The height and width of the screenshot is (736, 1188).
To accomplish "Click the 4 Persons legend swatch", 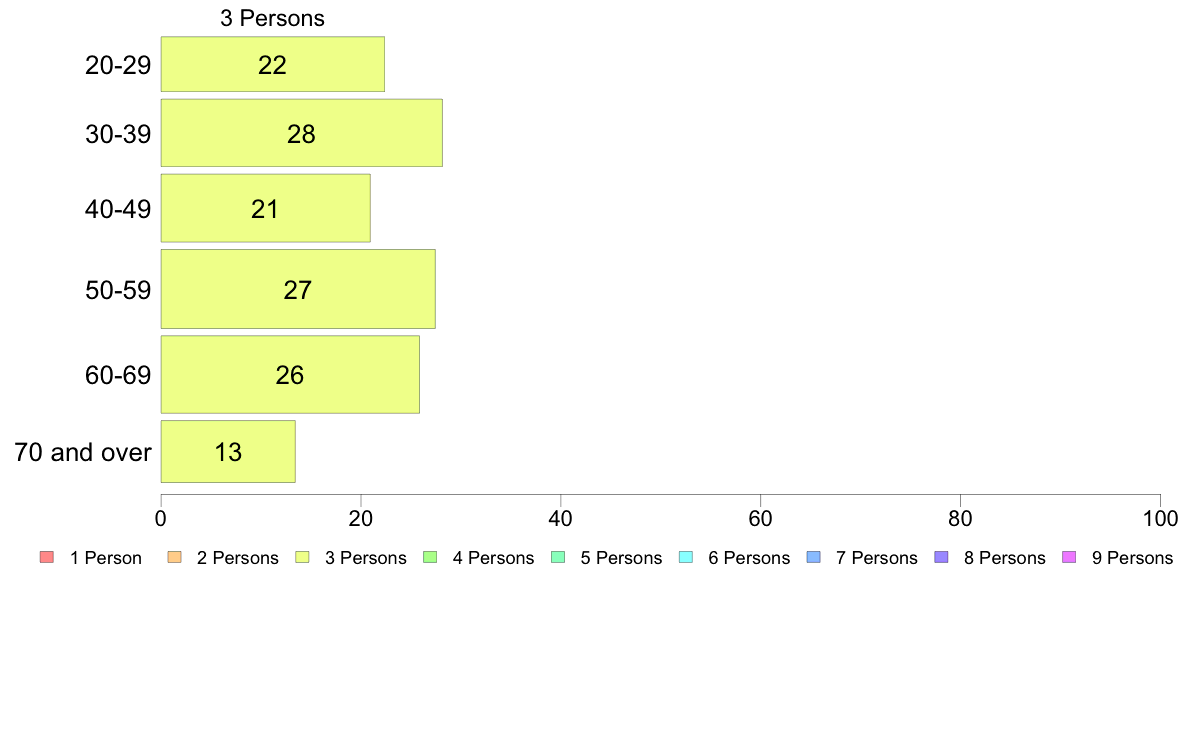I will 430,557.
